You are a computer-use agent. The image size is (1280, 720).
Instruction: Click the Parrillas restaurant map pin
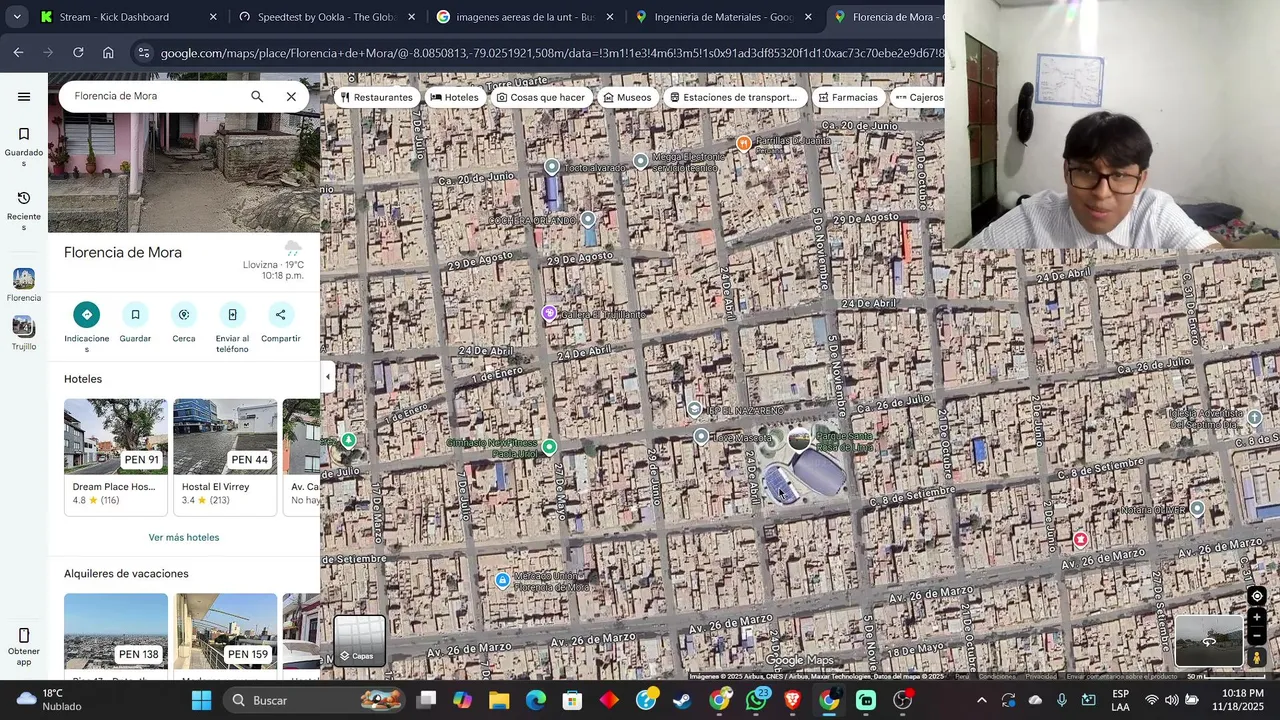point(743,144)
